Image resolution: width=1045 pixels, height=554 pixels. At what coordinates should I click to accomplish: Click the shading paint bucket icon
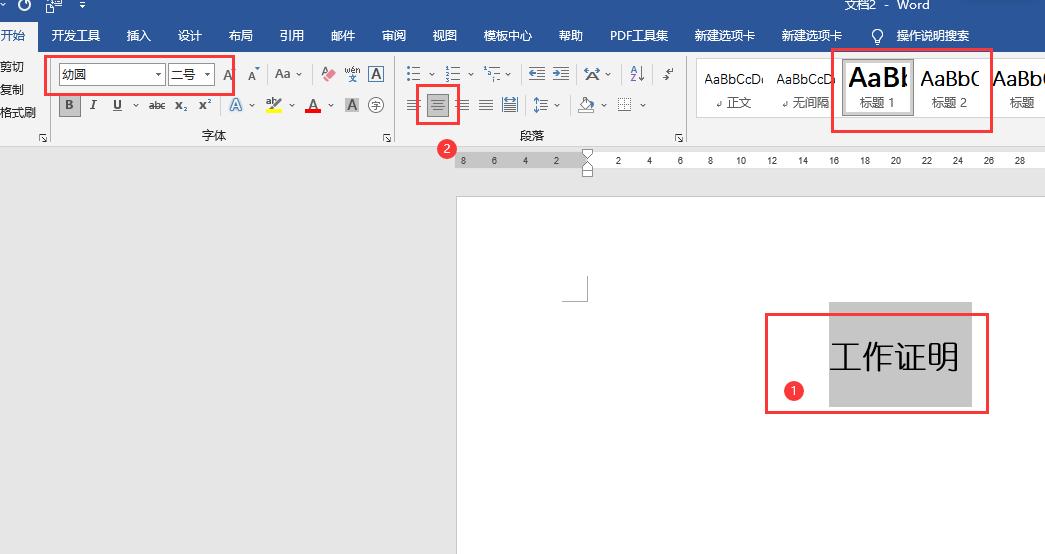(x=586, y=105)
